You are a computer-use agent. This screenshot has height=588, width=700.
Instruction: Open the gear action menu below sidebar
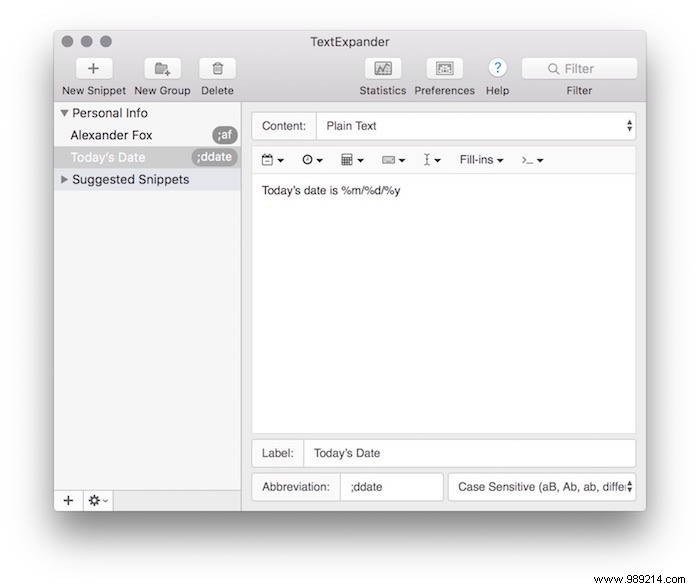point(98,500)
